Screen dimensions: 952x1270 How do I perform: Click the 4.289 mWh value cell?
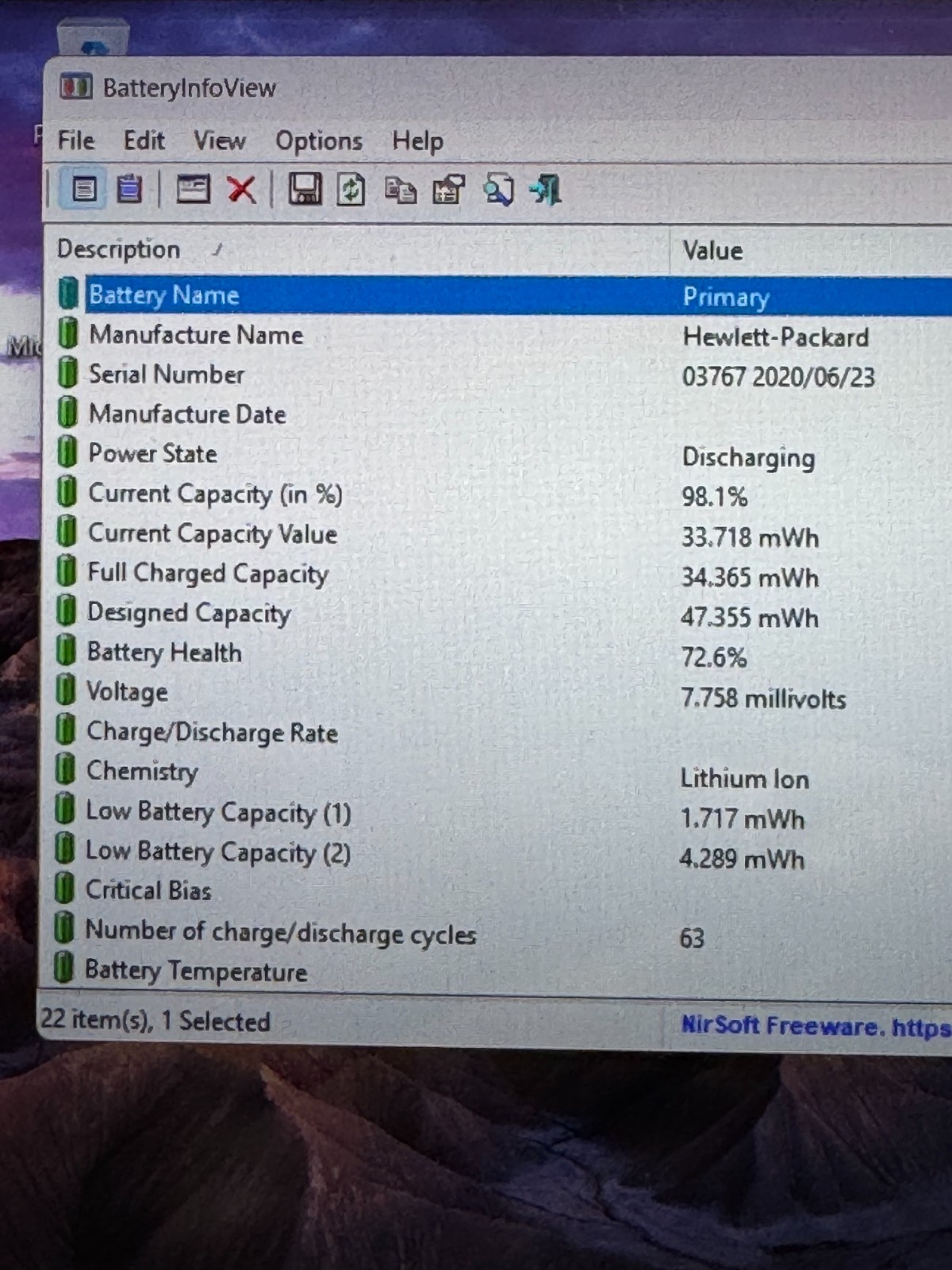(x=741, y=860)
